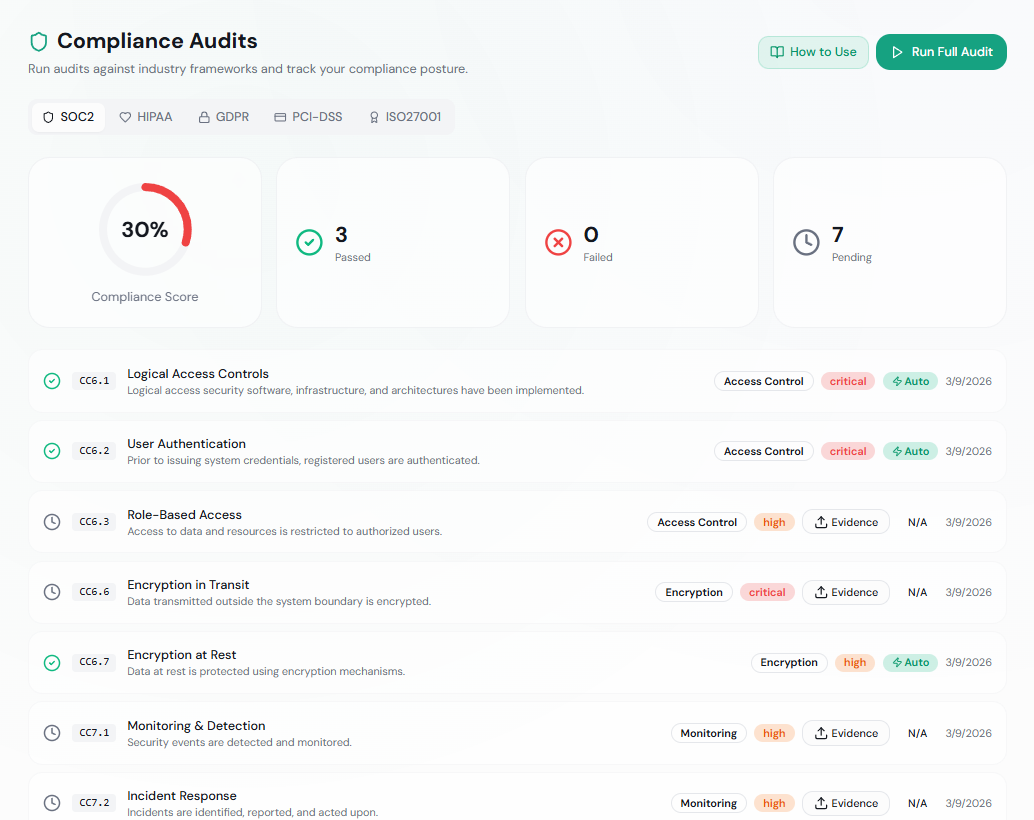The width and height of the screenshot is (1034, 820).
Task: Click the red X icon on Failed card
Action: click(x=558, y=242)
